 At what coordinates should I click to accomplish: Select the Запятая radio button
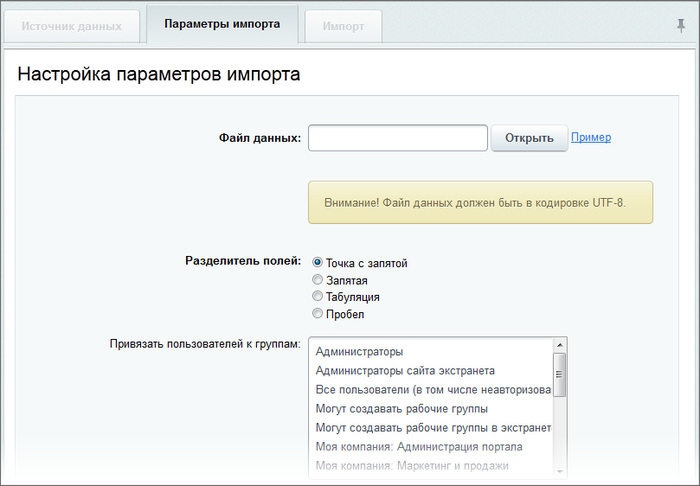(x=317, y=280)
